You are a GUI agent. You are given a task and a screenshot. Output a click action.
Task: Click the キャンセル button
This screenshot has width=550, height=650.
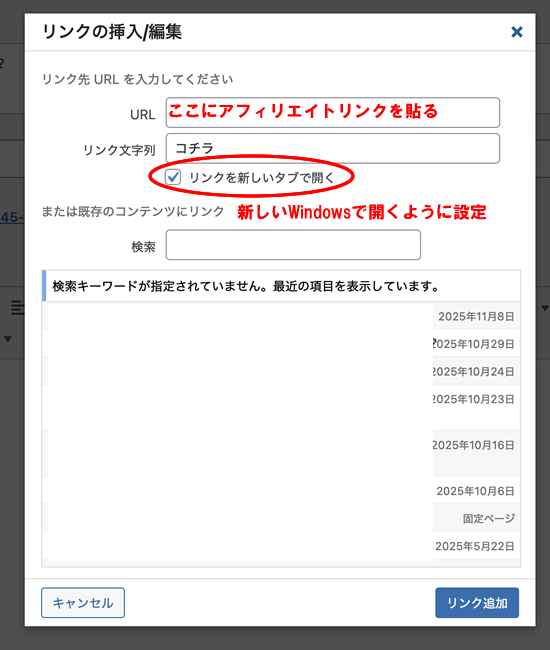pos(83,602)
